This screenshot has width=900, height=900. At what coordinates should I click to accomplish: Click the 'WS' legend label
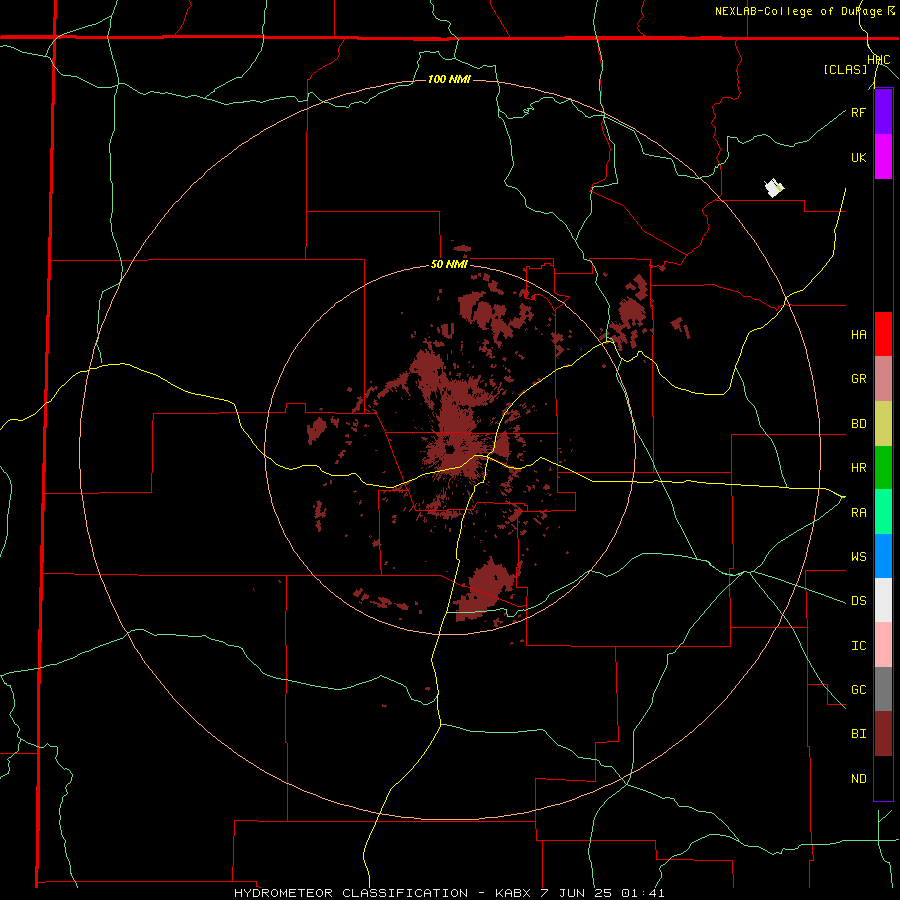(858, 556)
